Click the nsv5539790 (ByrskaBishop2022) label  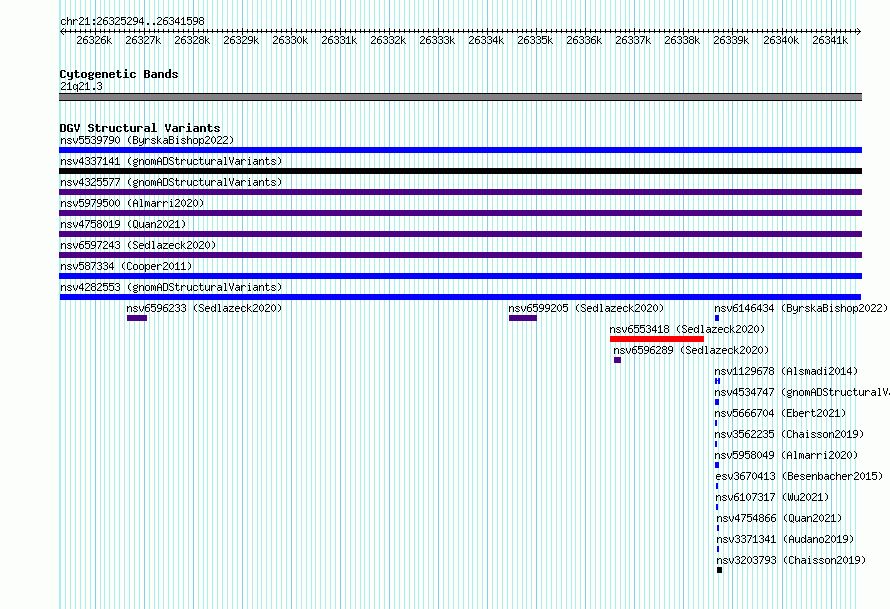click(147, 140)
